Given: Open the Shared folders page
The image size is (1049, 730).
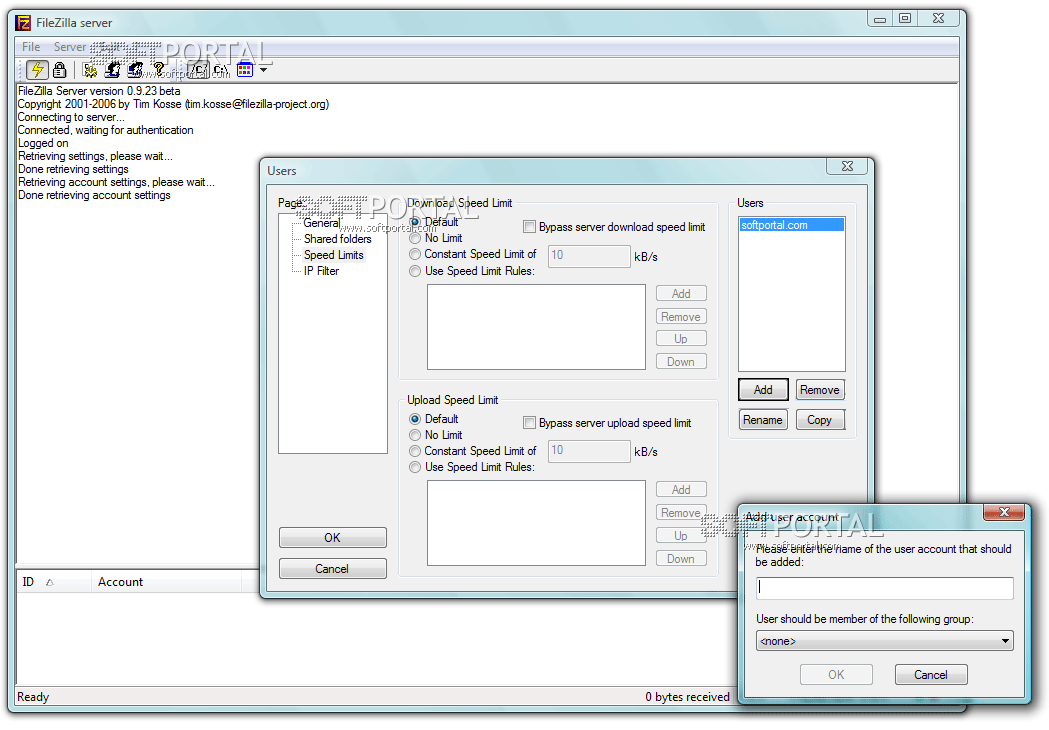Looking at the screenshot, I should tap(337, 239).
